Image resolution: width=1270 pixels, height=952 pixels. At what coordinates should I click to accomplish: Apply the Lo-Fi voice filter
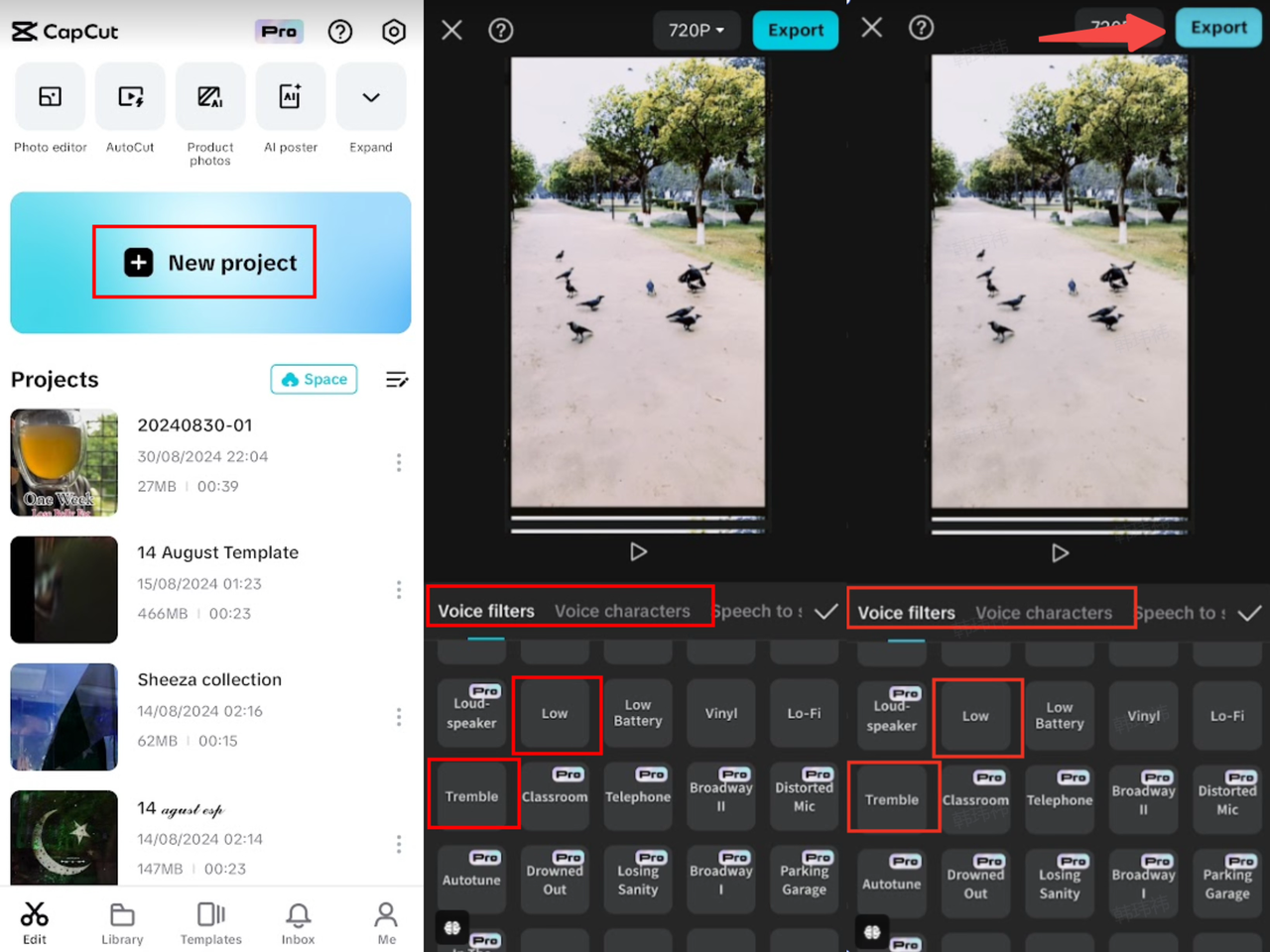[x=804, y=714]
